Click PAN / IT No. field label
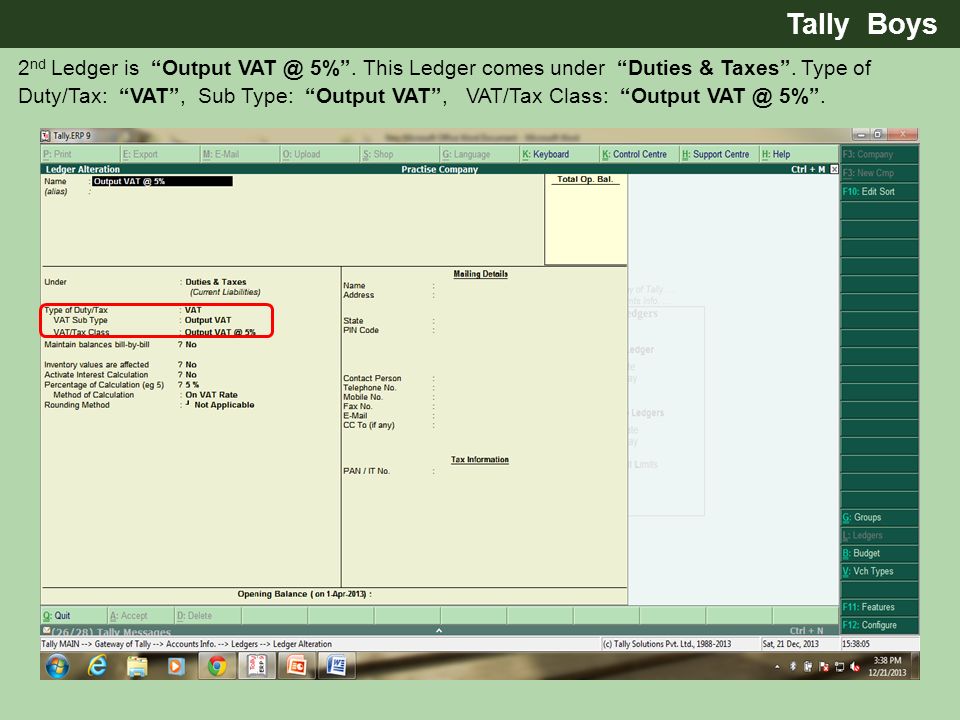960x720 pixels. click(x=366, y=471)
